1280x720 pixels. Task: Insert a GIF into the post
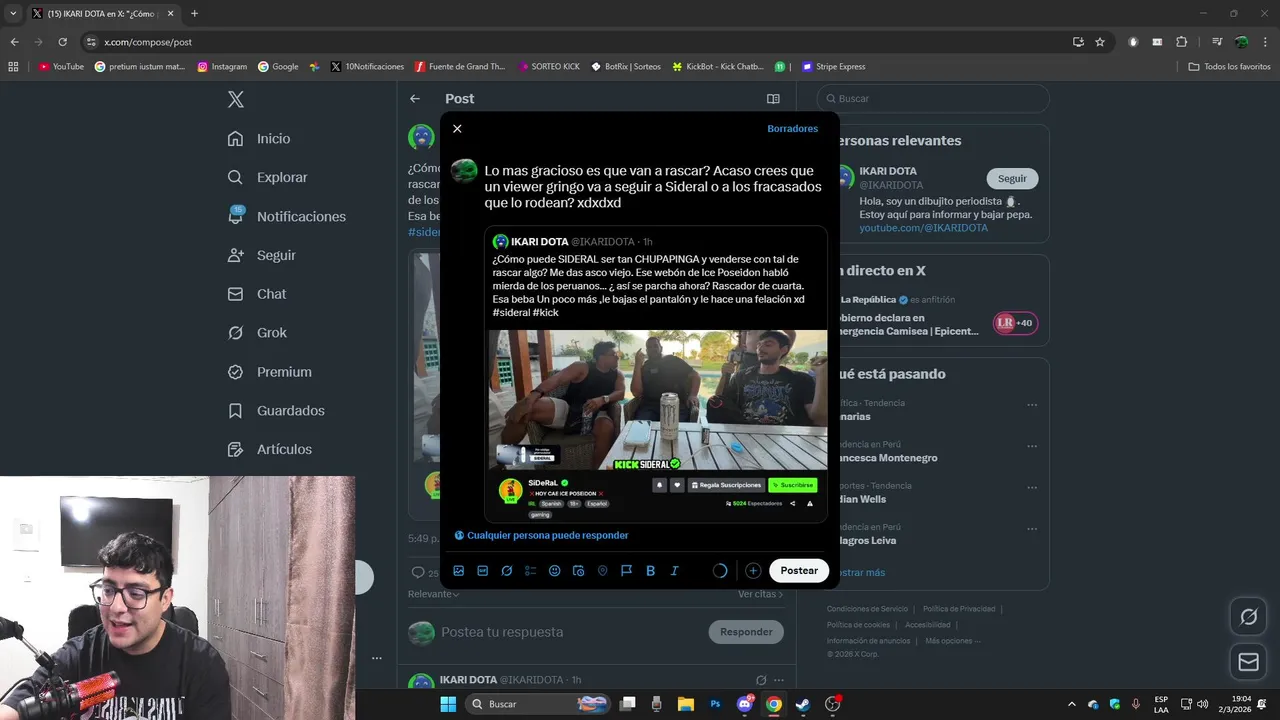coord(483,571)
